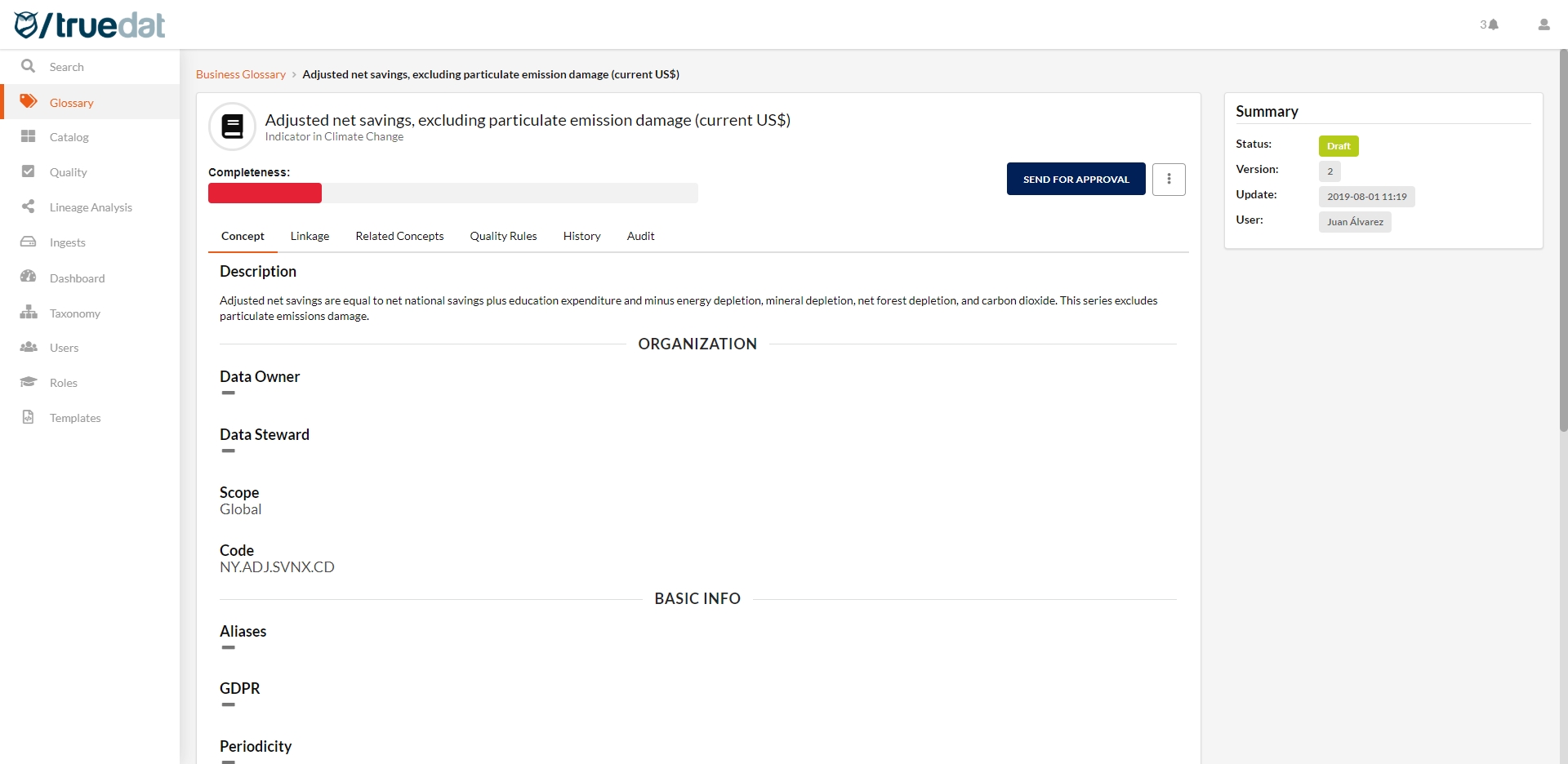
Task: Open the three-dot more actions menu
Action: [1169, 179]
